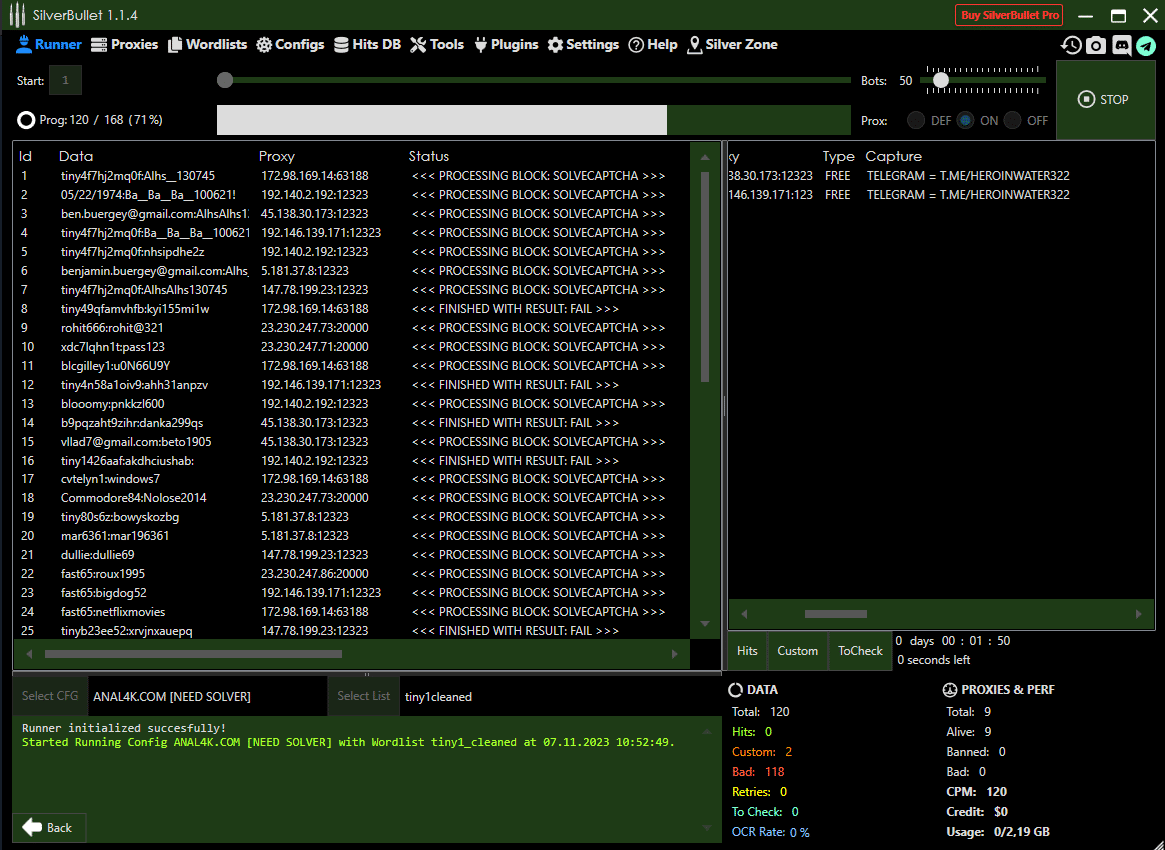Select the DEF proxy mode radio button
This screenshot has height=850, width=1165.
(x=916, y=120)
